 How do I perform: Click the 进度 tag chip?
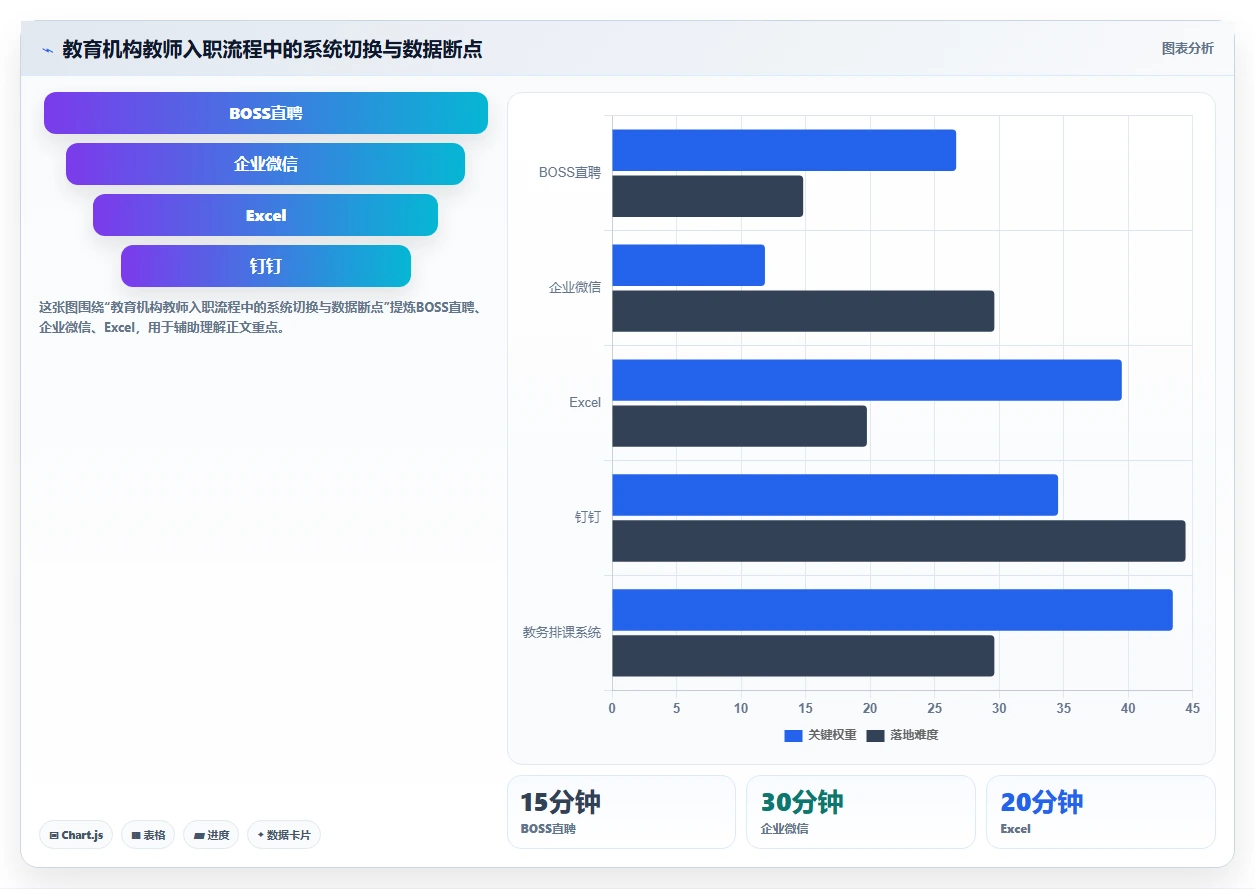tap(211, 835)
